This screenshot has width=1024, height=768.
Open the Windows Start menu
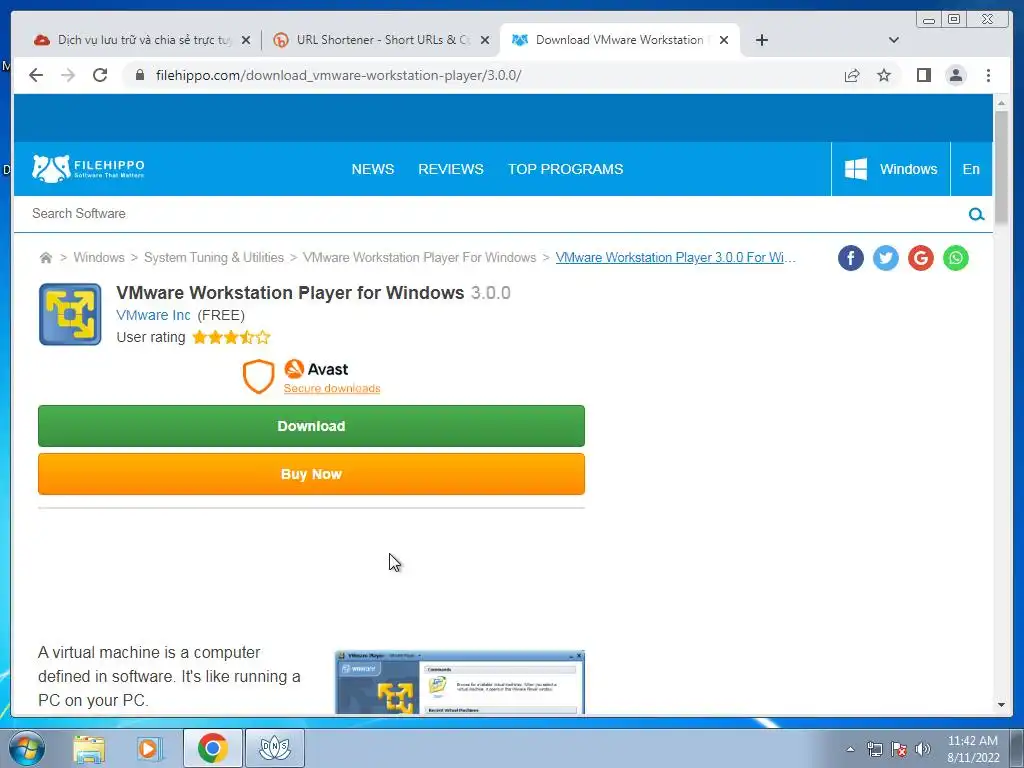click(27, 748)
